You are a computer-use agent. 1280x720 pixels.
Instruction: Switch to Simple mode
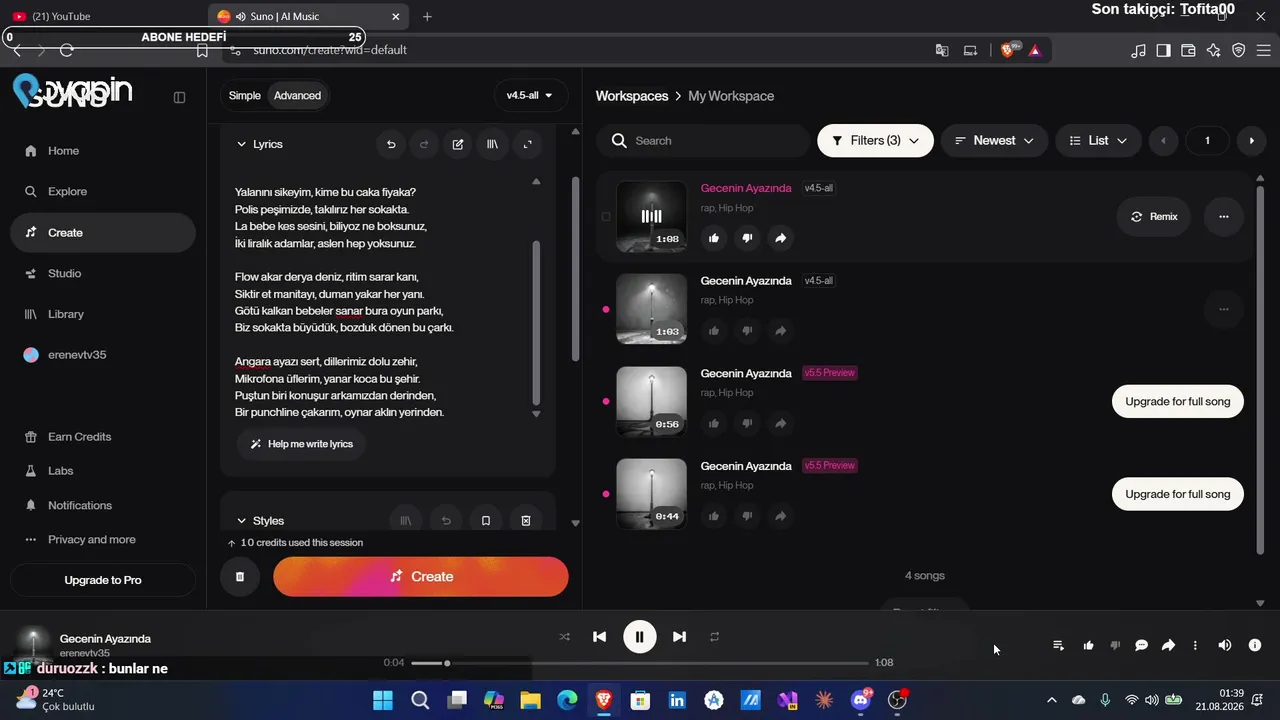coord(244,96)
